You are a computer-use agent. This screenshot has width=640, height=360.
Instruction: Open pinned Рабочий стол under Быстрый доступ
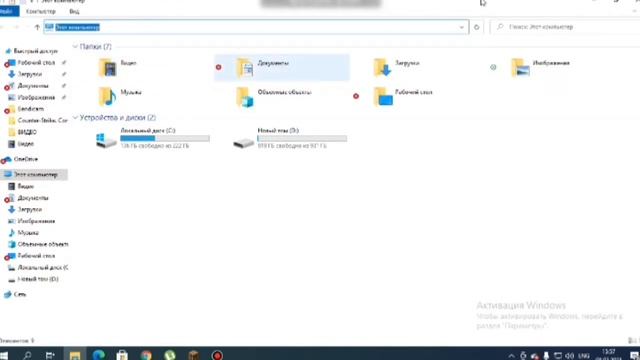[x=36, y=62]
